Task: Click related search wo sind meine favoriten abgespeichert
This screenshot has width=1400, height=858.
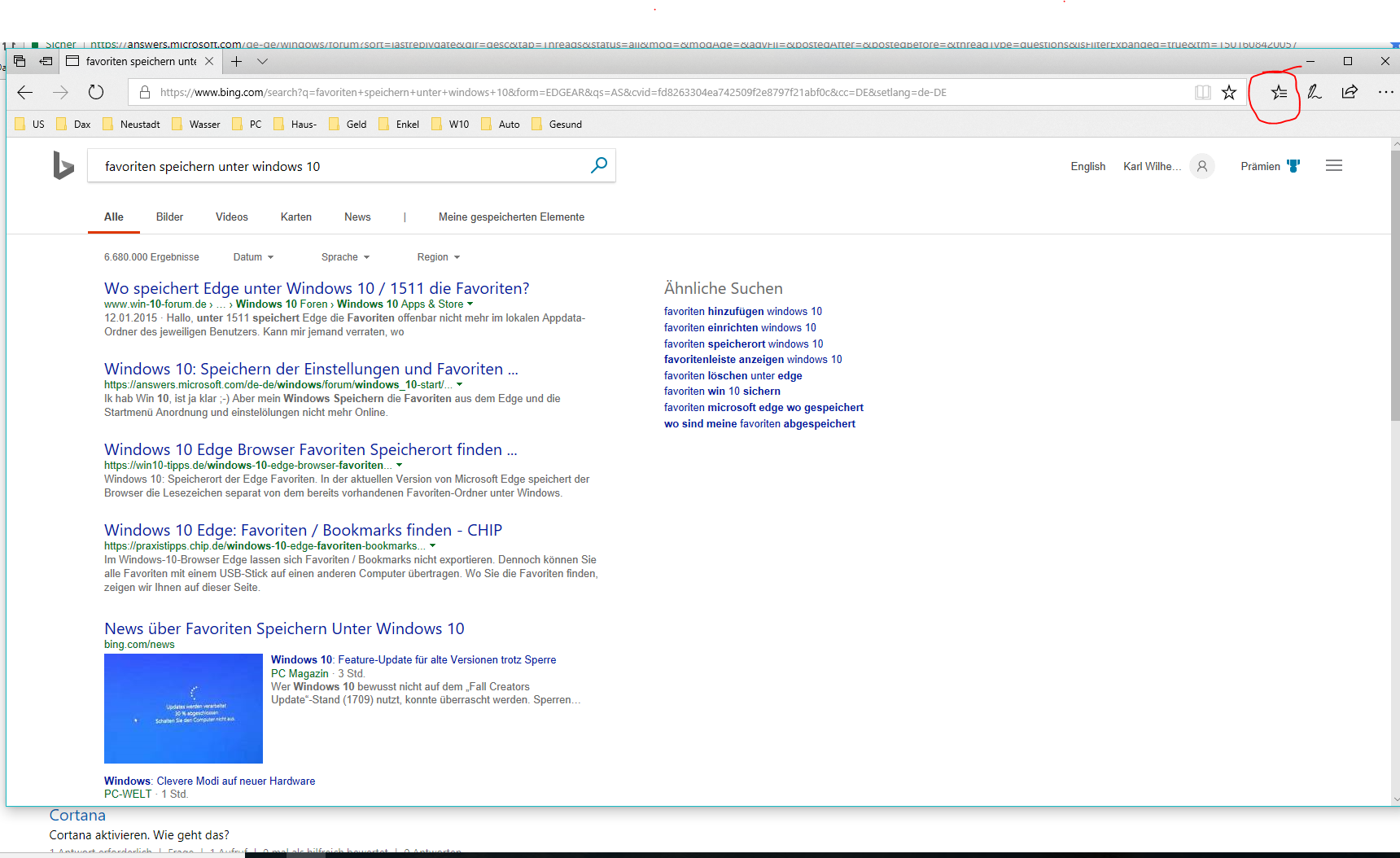Action: 759,423
